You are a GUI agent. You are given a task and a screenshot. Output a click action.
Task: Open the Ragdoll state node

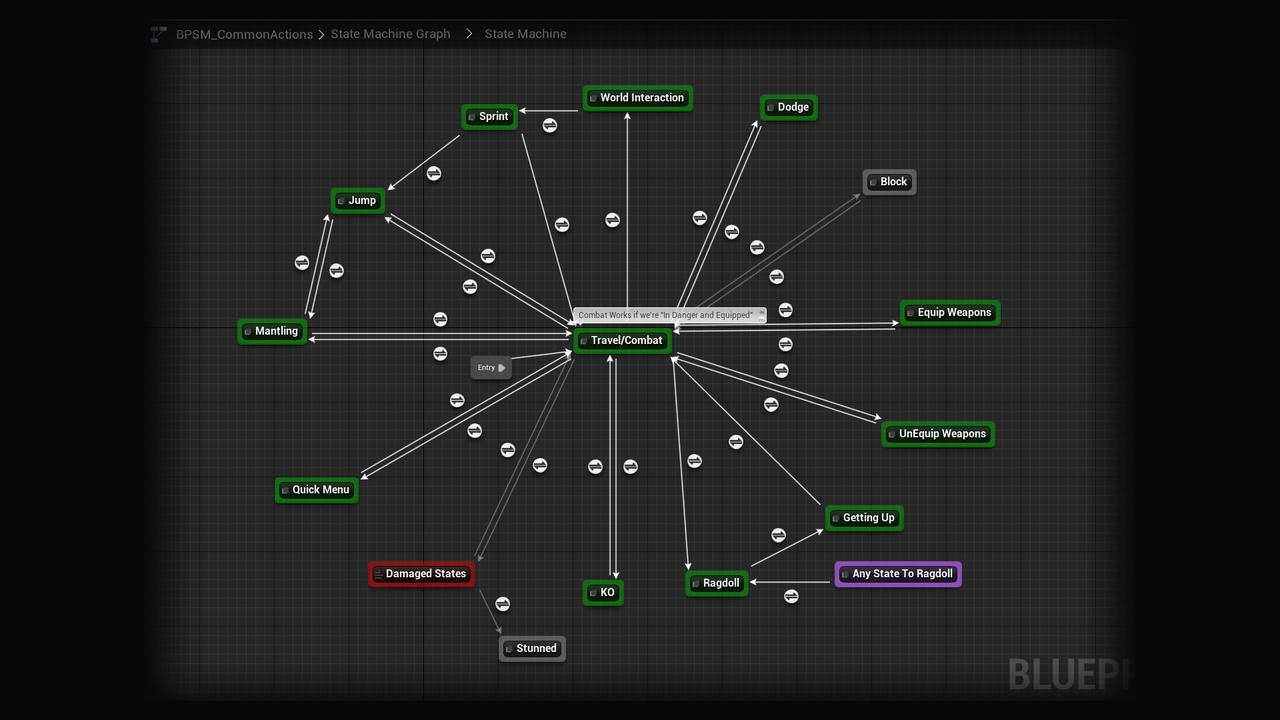[x=716, y=583]
